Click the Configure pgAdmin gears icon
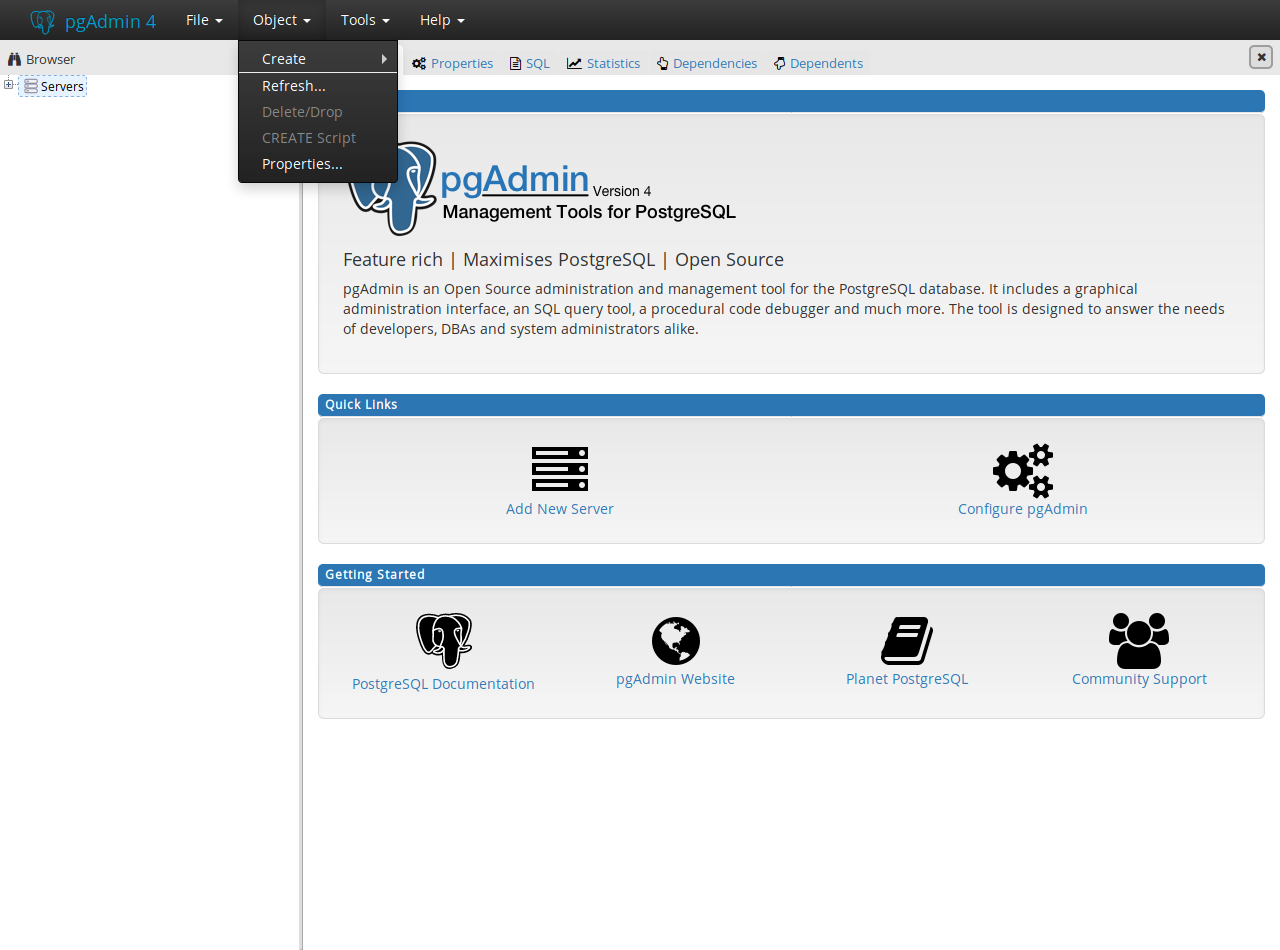1280x950 pixels. coord(1022,470)
